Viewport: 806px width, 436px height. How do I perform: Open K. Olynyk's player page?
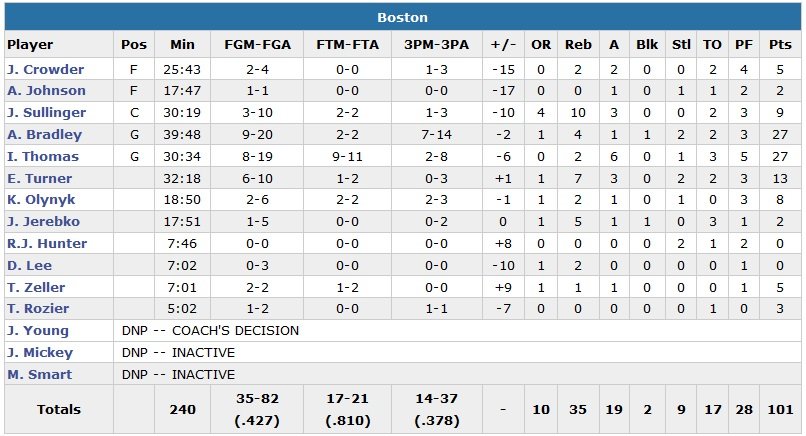click(42, 200)
